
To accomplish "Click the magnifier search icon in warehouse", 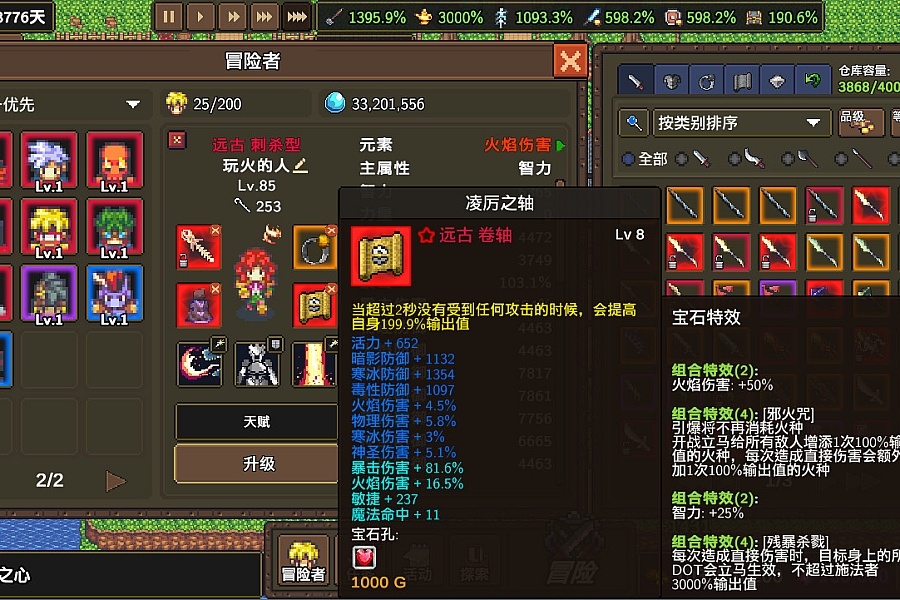I will click(634, 123).
